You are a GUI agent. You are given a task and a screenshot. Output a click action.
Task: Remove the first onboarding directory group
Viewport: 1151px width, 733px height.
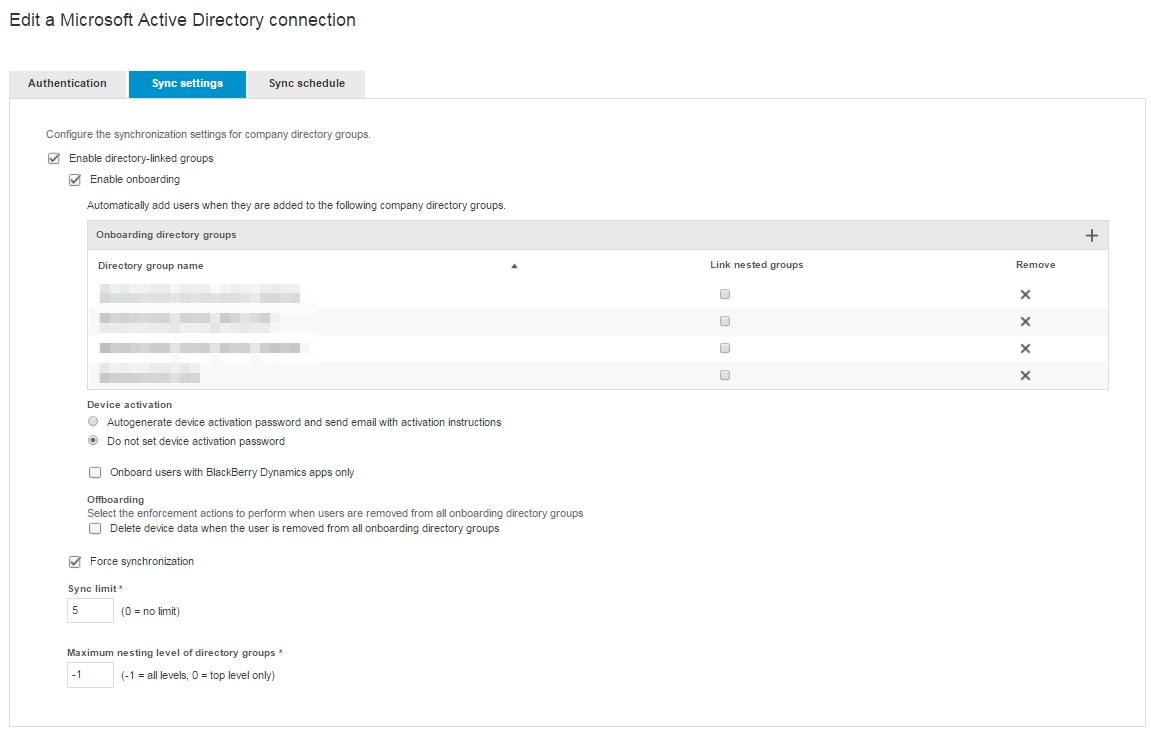(1025, 295)
